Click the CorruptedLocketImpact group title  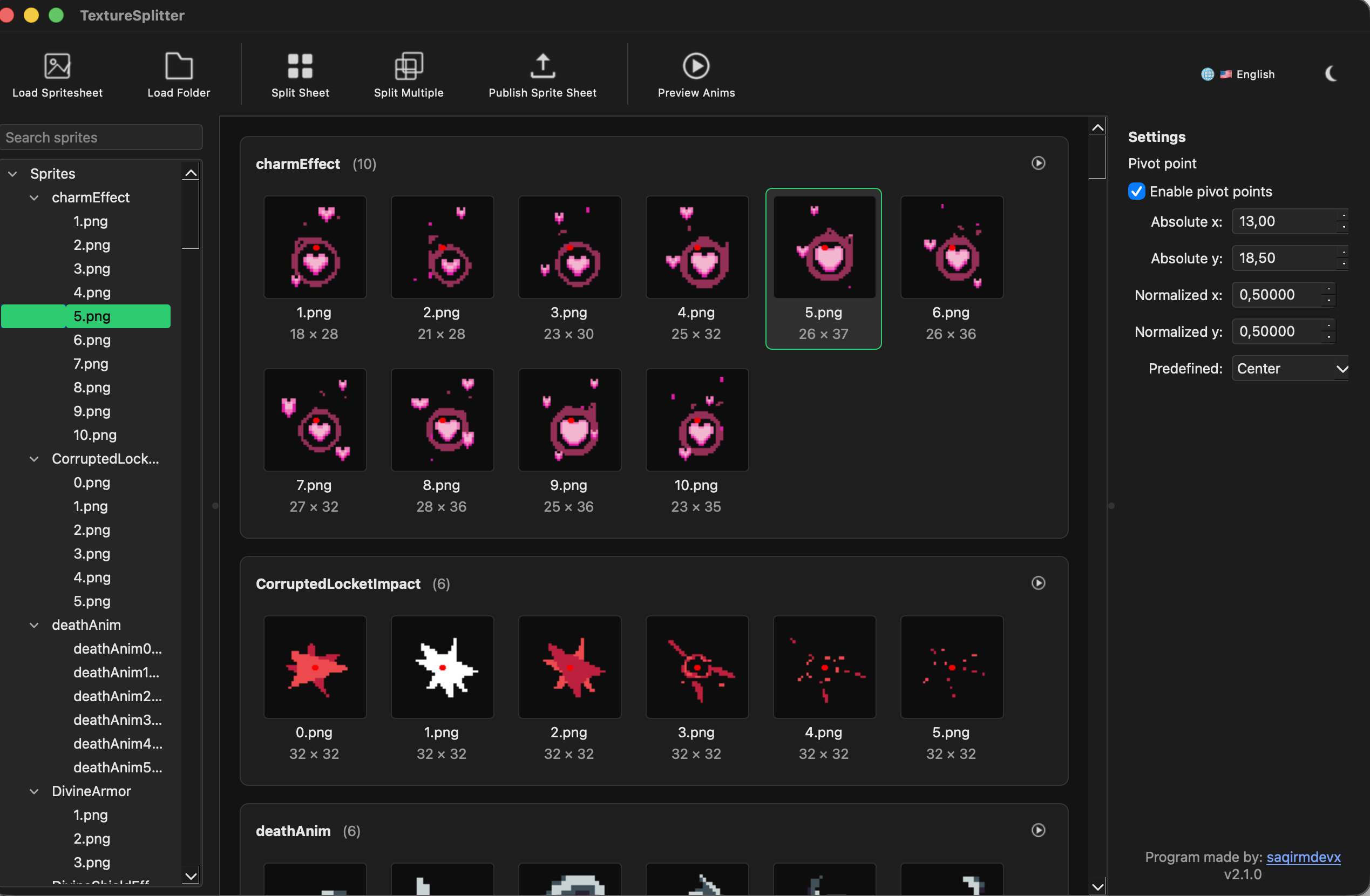[x=338, y=583]
